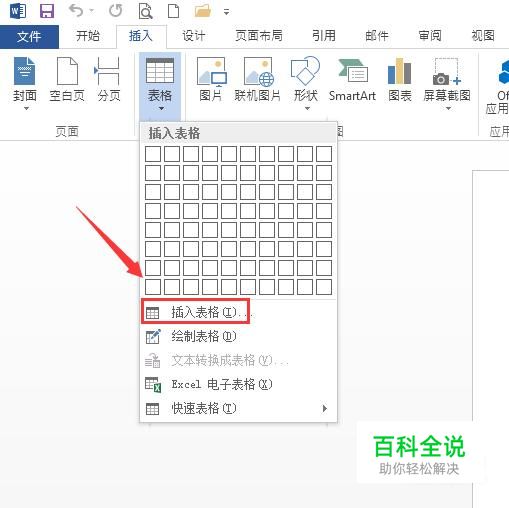Image resolution: width=509 pixels, height=508 pixels.
Task: Insert a 分页 page break
Action: (x=108, y=80)
